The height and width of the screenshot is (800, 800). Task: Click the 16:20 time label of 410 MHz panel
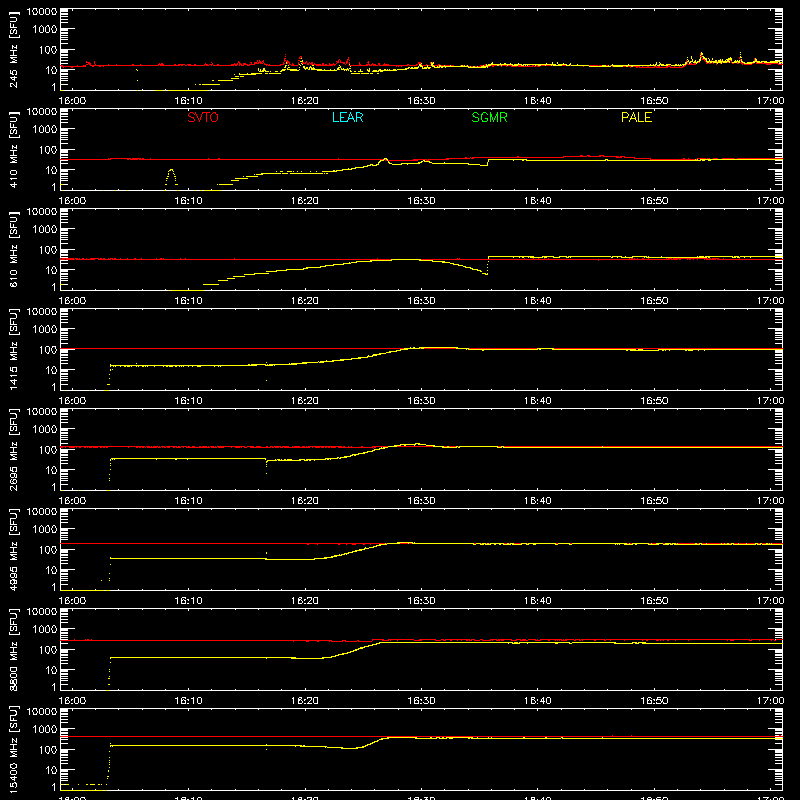(305, 201)
